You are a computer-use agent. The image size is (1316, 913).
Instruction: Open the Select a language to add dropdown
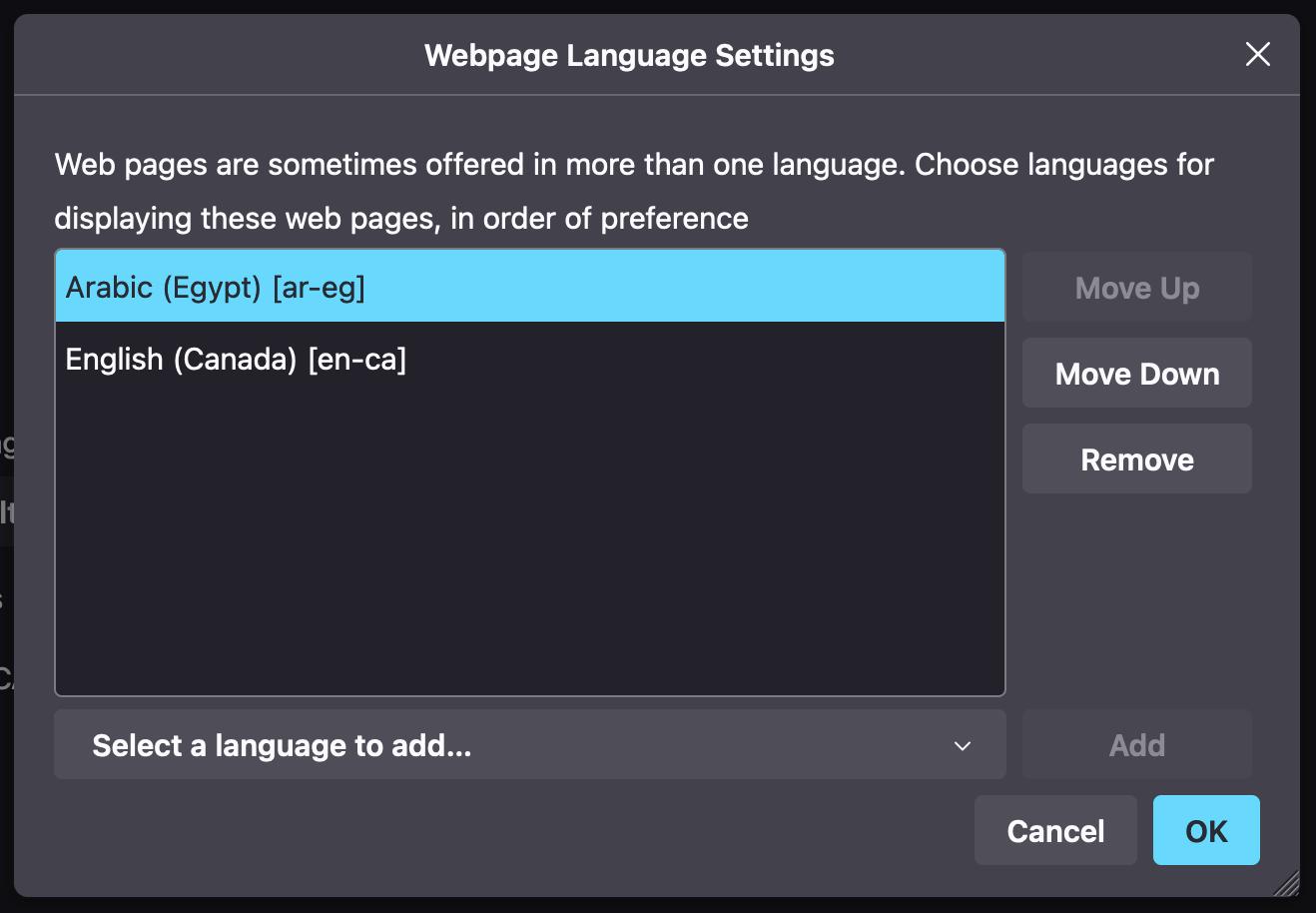529,745
